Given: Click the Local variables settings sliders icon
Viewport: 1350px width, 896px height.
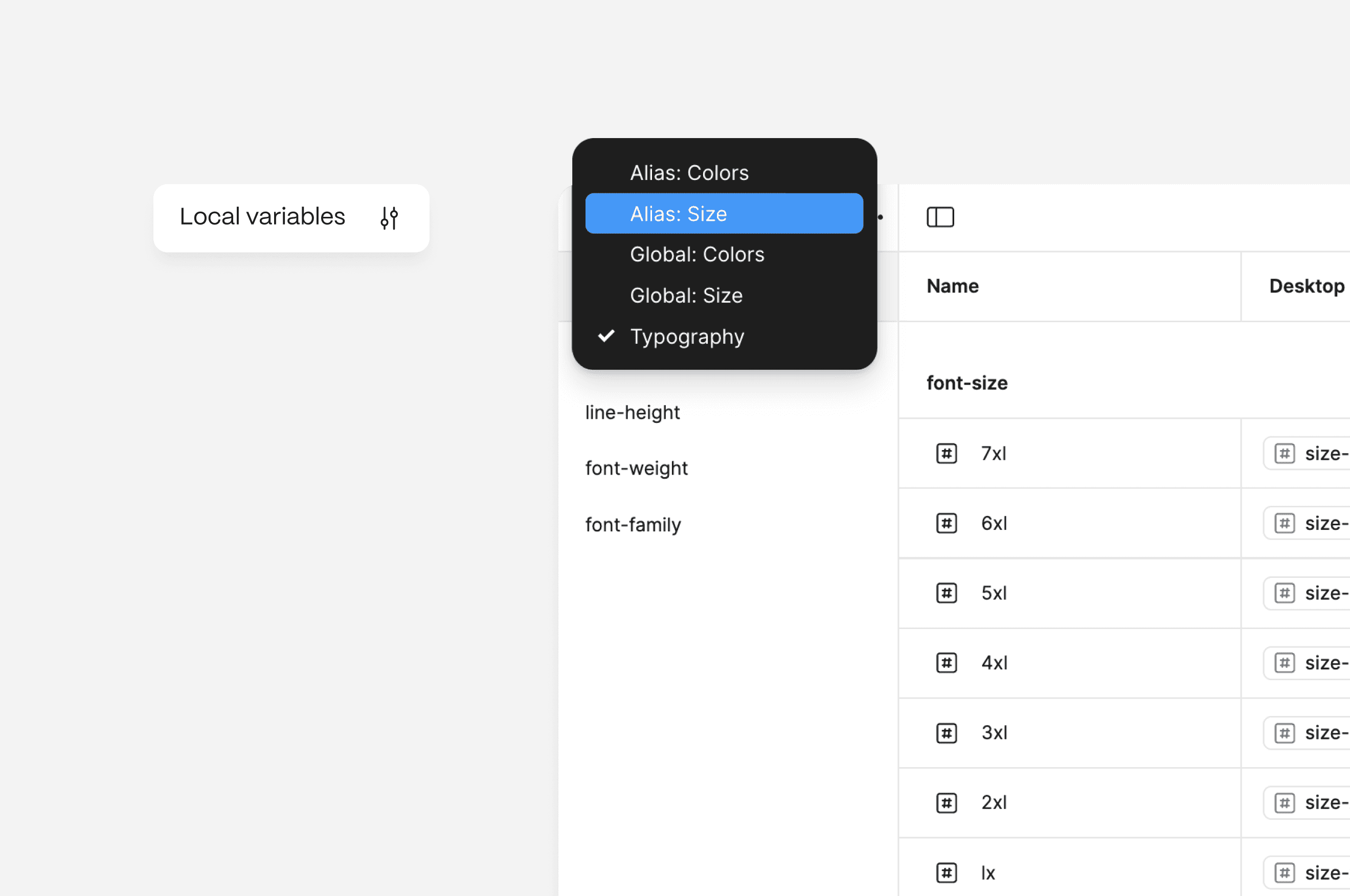Looking at the screenshot, I should [x=389, y=218].
